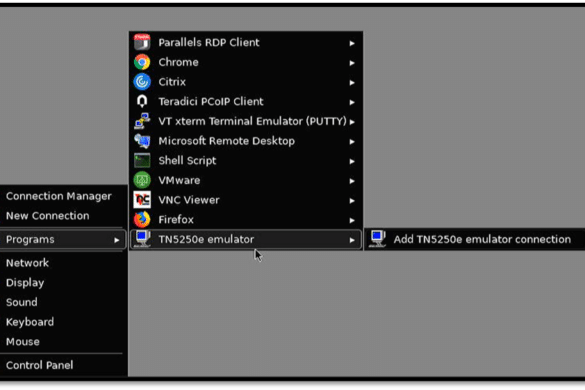Click the Programs submenu arrow
The height and width of the screenshot is (390, 585).
pyautogui.click(x=116, y=240)
